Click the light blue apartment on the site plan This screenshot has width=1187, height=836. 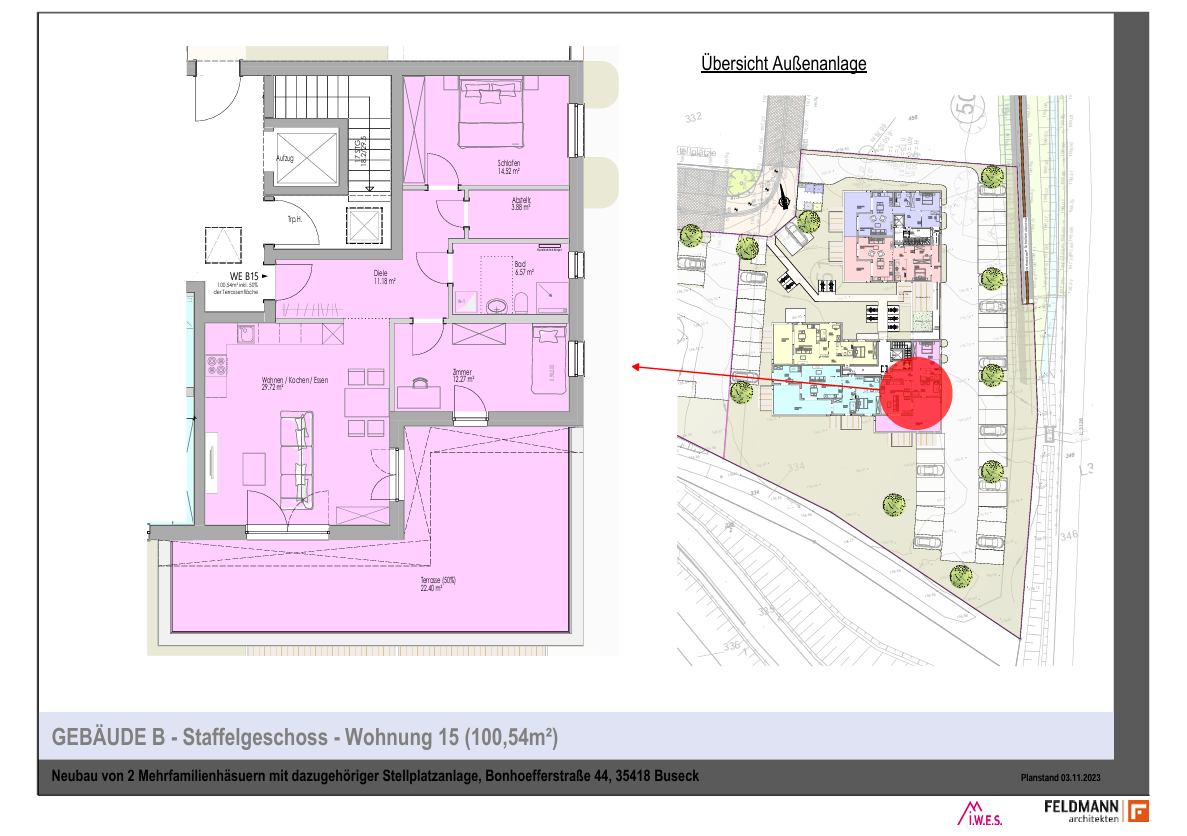tap(824, 391)
